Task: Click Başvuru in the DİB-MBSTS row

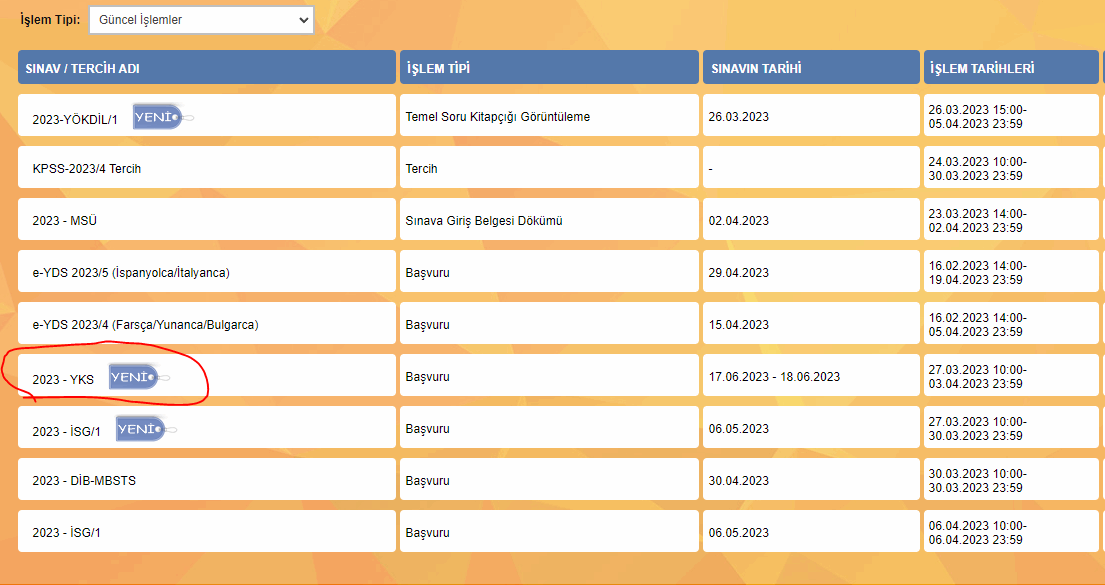Action: 428,481
